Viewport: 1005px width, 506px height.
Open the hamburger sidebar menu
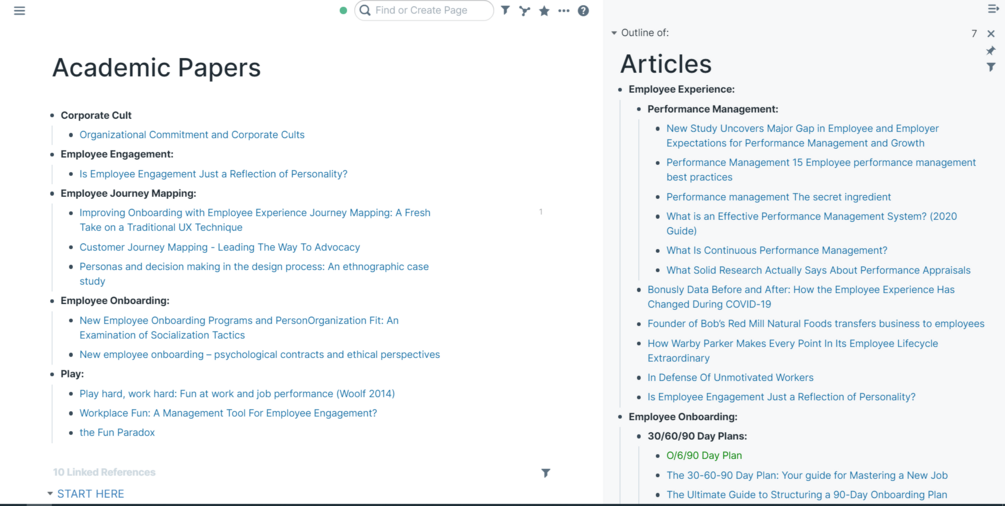tap(19, 10)
